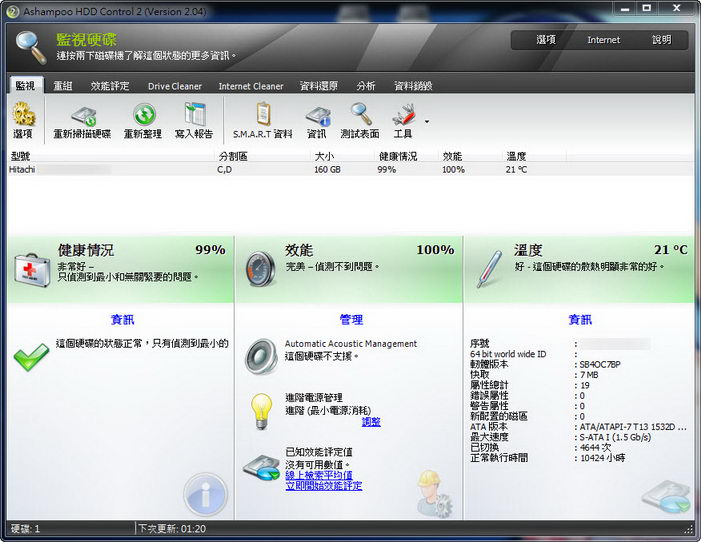
Task: Sort drives by 健康情況 column header
Action: (398, 156)
